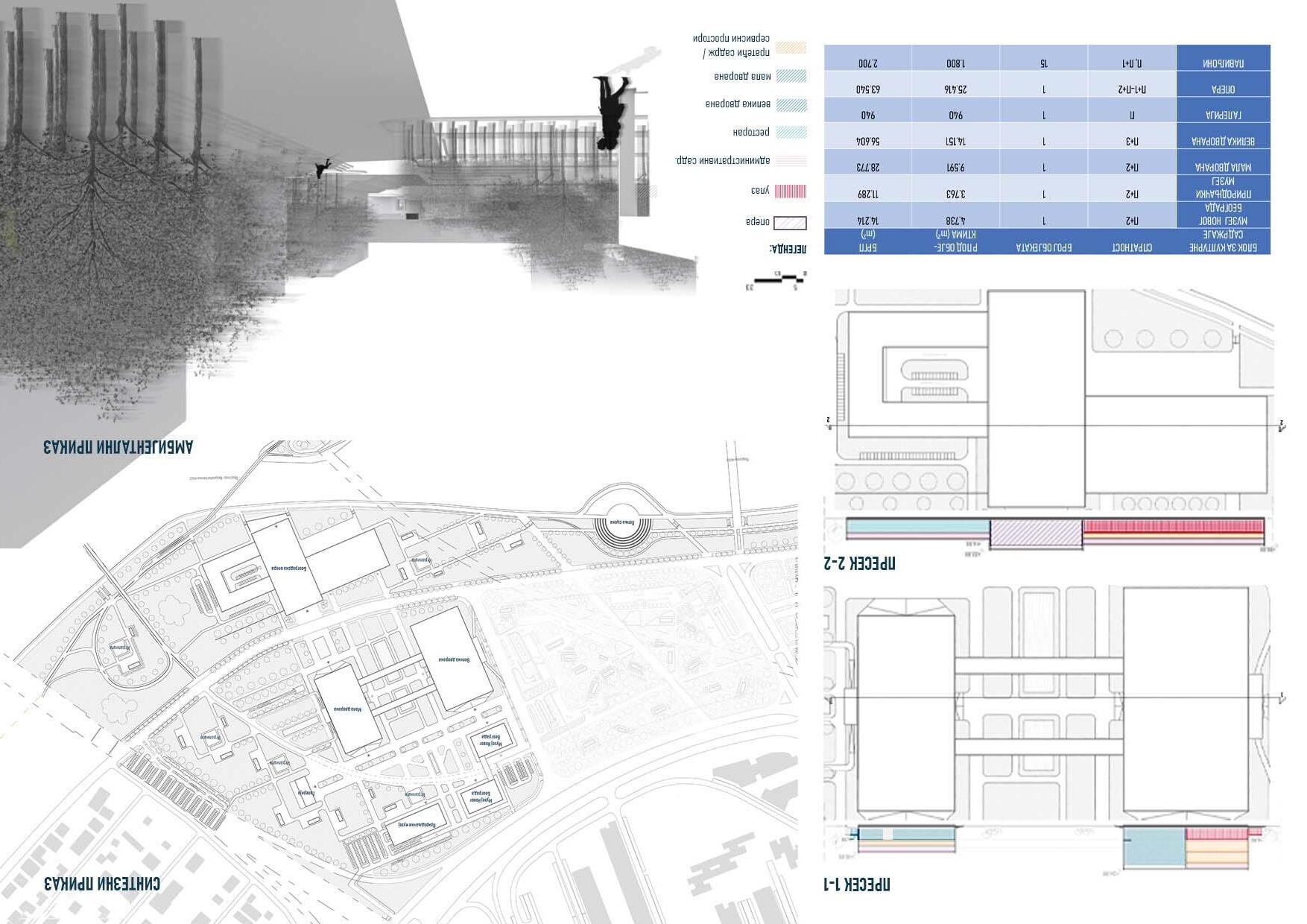Click the '15' object-count cell
The image size is (1307, 924).
[x=1044, y=63]
